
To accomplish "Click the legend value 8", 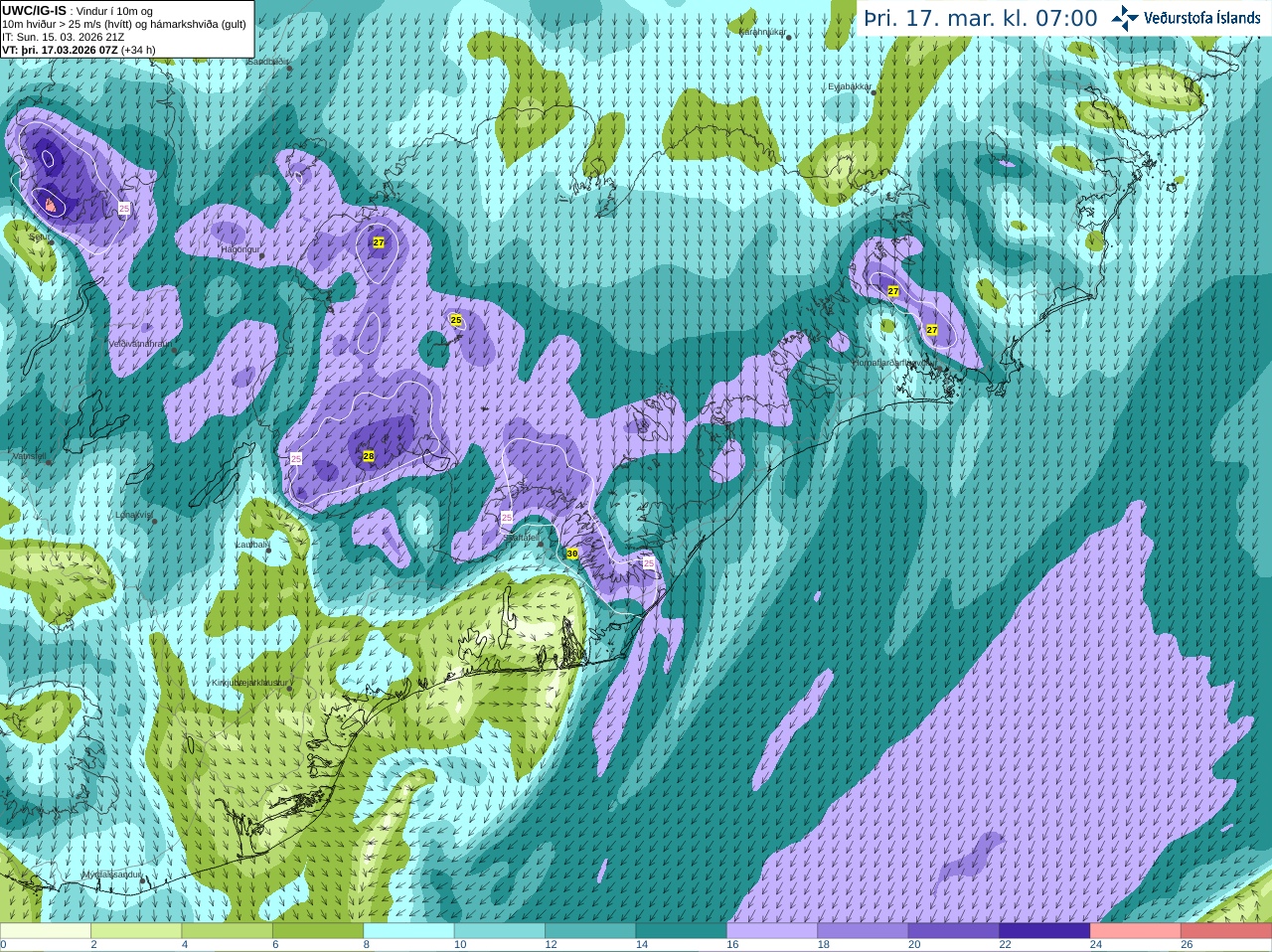I will [366, 945].
